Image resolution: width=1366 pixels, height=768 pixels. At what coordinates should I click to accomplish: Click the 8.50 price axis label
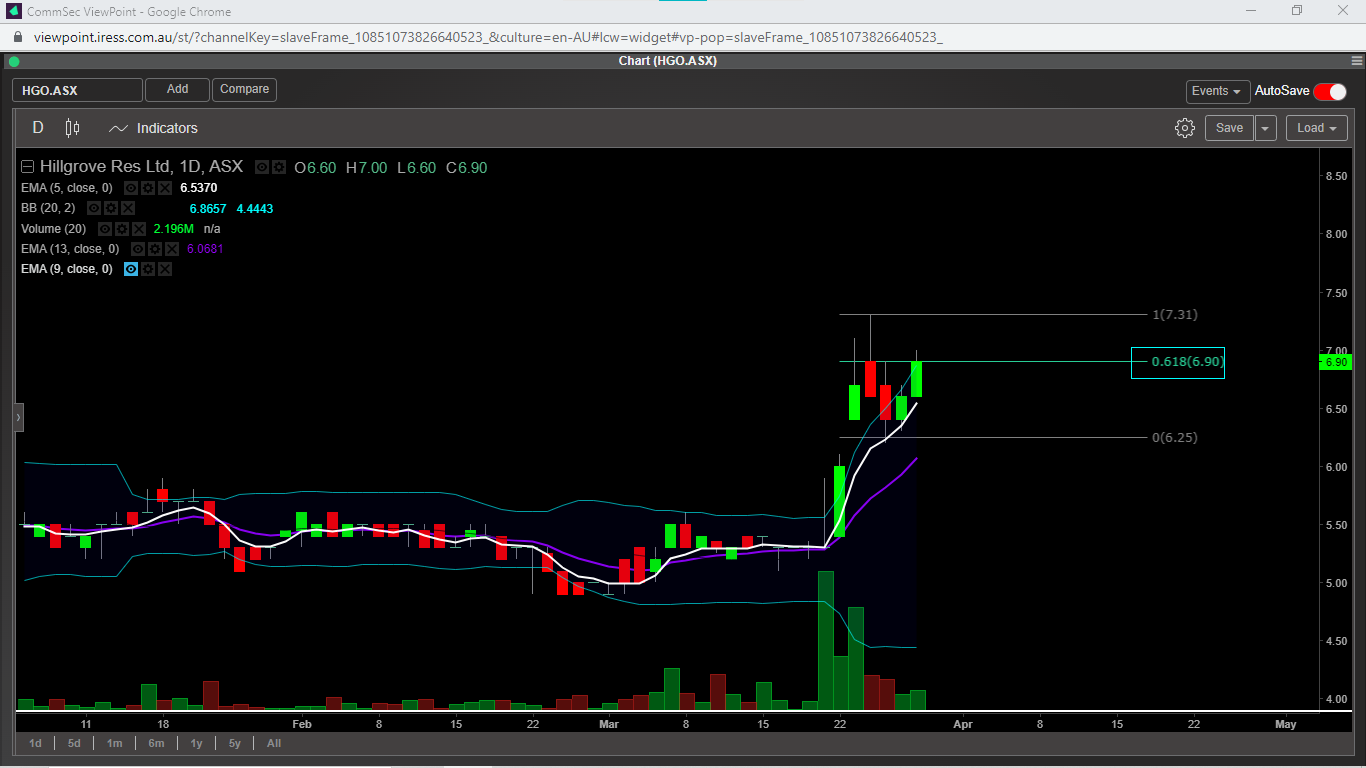click(1336, 177)
